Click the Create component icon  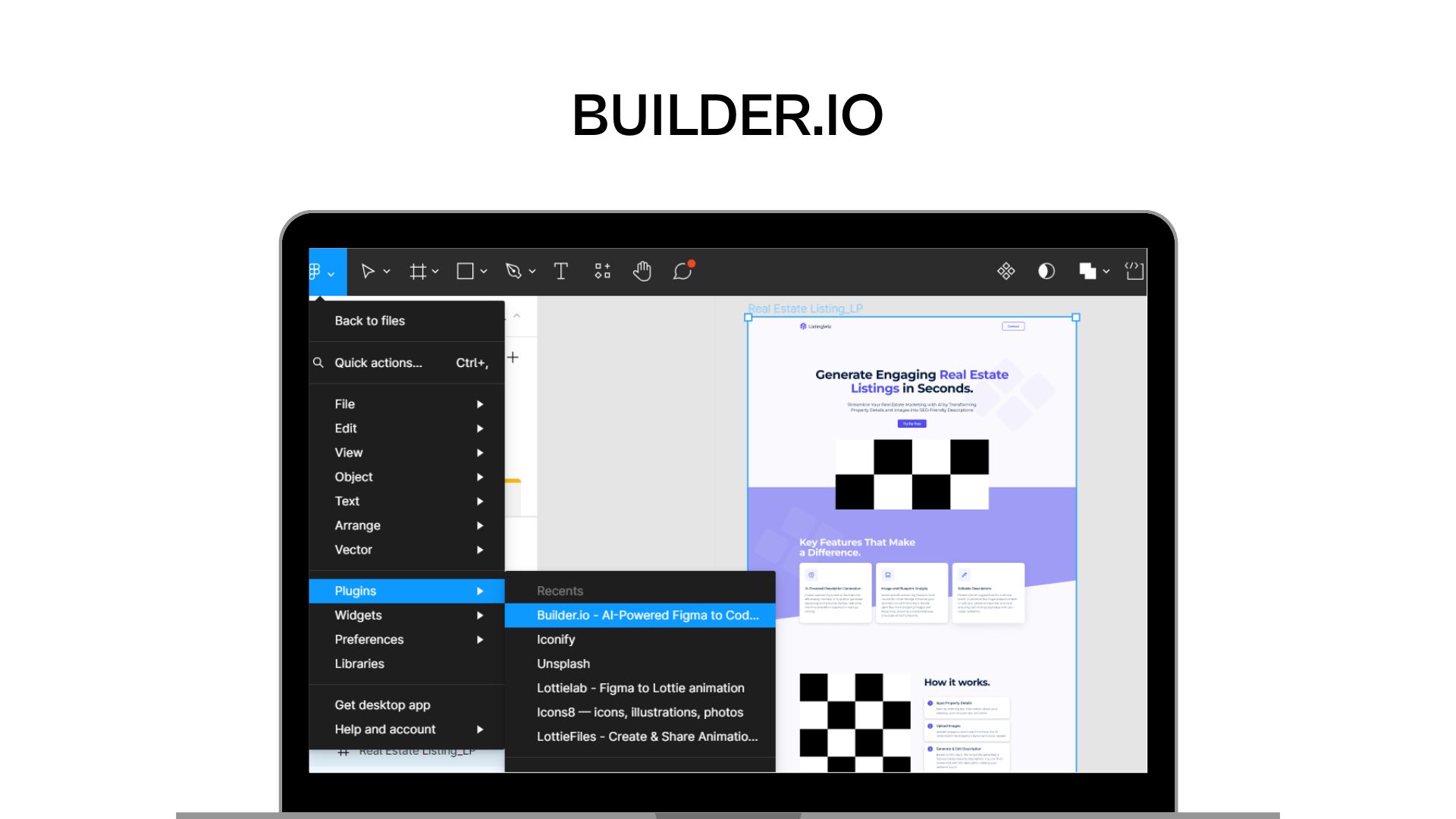pyautogui.click(x=1006, y=271)
